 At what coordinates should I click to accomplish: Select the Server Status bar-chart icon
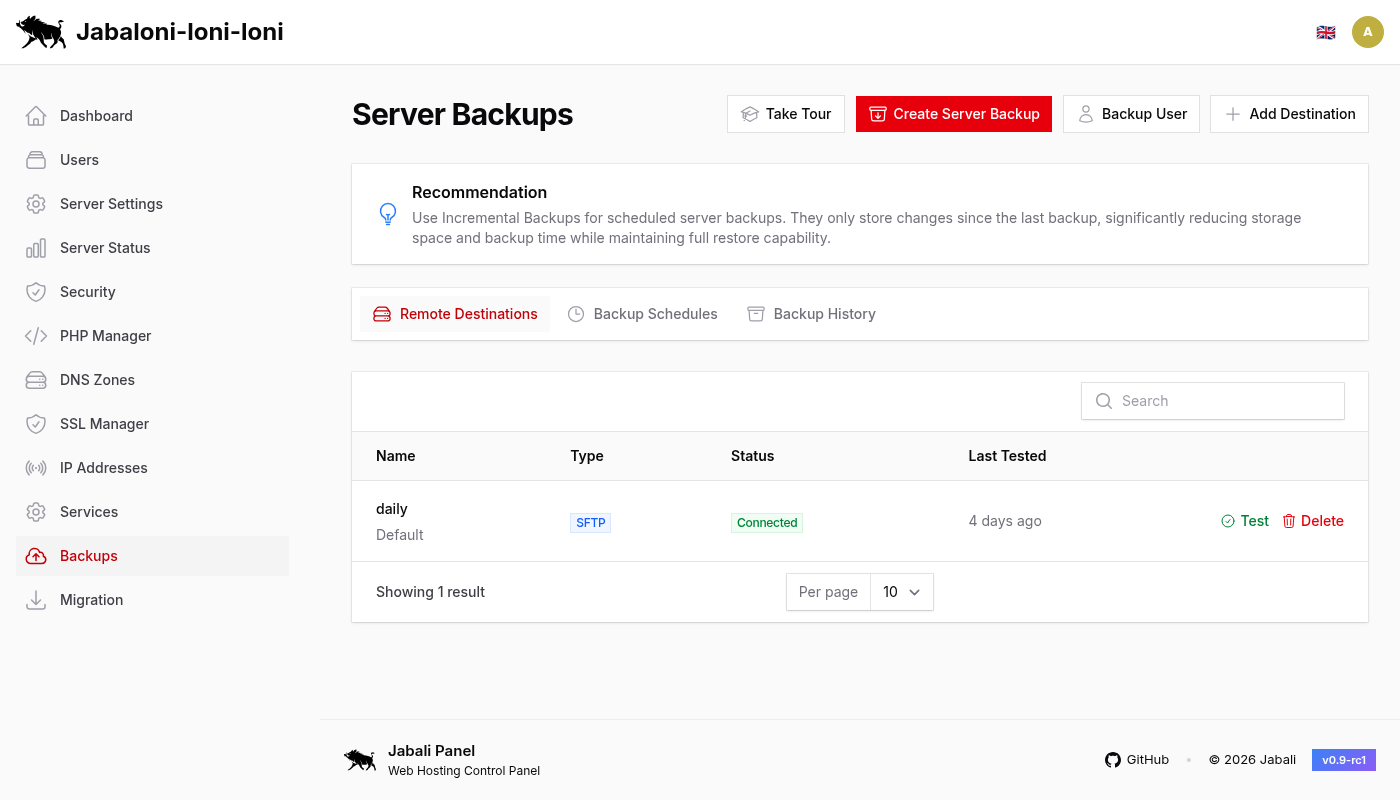coord(35,247)
